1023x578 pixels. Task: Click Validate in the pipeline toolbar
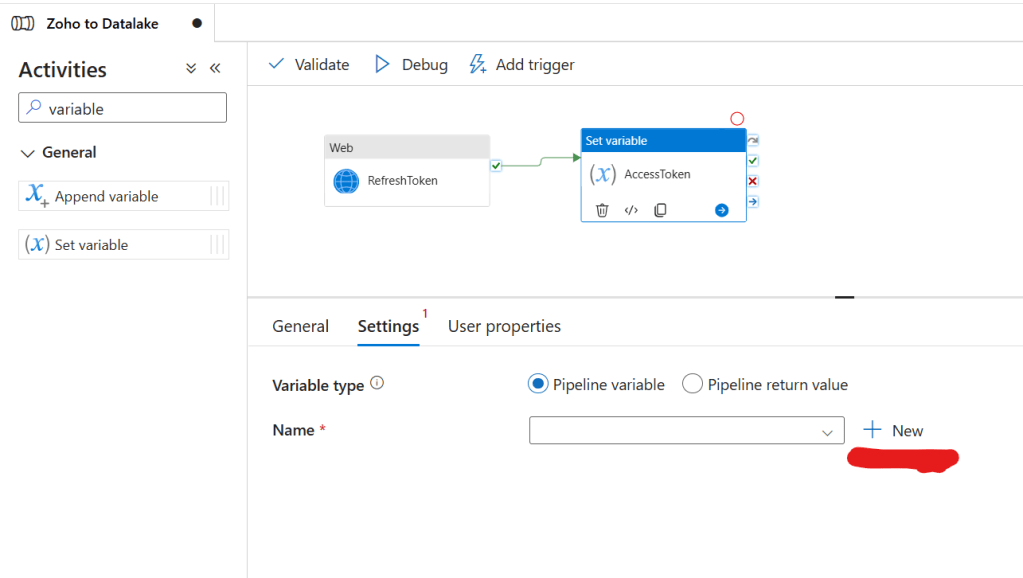tap(309, 65)
